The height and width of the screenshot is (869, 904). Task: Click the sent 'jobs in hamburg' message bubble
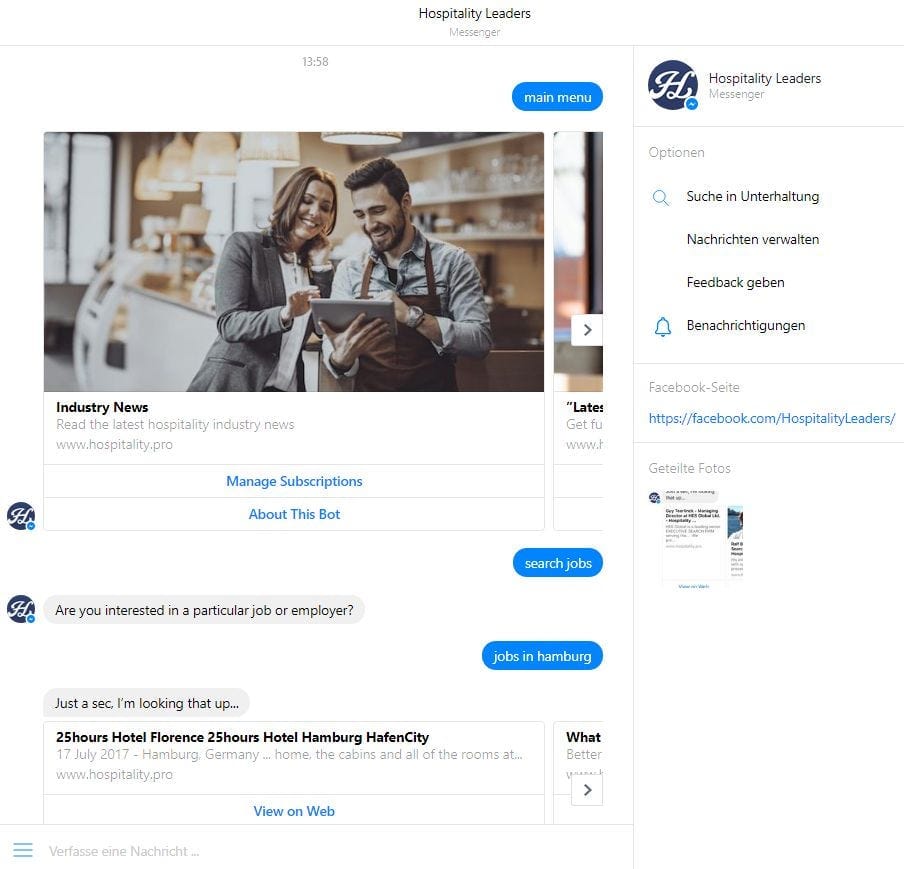[x=542, y=656]
